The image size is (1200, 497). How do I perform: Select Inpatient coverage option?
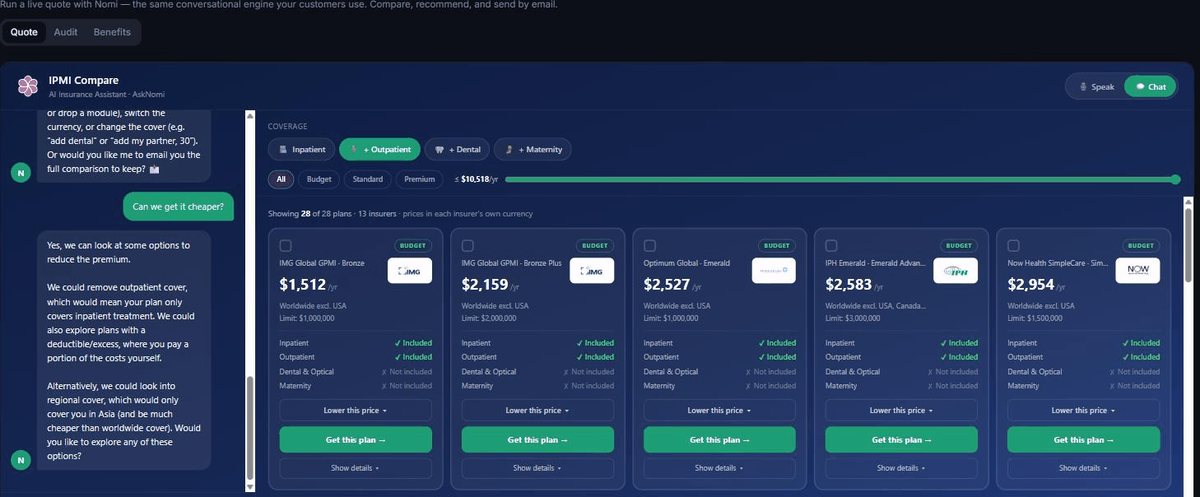[x=301, y=149]
